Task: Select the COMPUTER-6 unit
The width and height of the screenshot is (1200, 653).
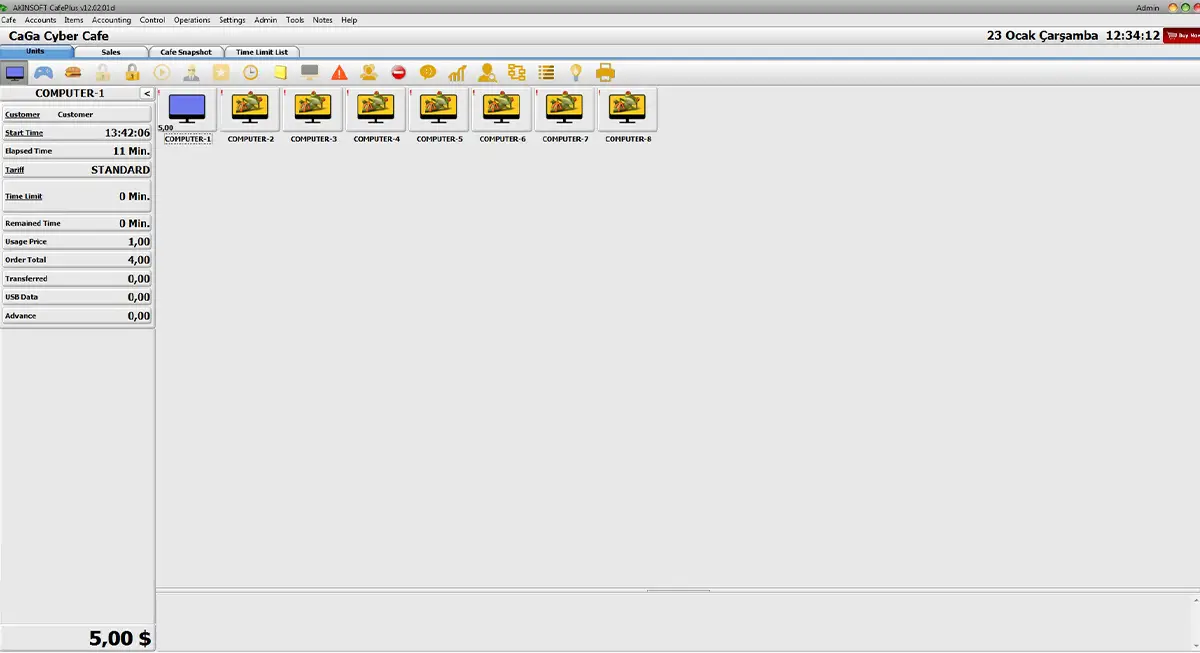Action: [502, 115]
